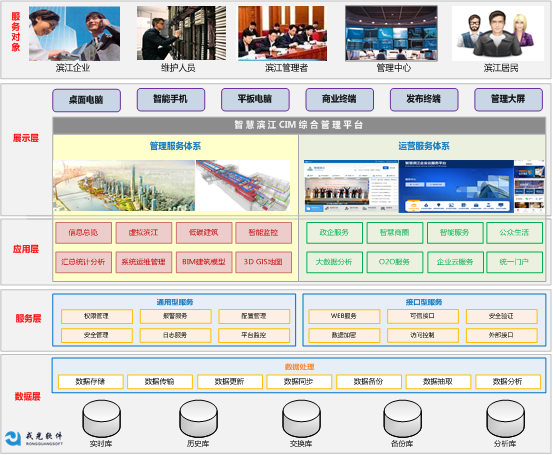Select the WEB服务 interface service box
The height and width of the screenshot is (455, 553).
[344, 316]
